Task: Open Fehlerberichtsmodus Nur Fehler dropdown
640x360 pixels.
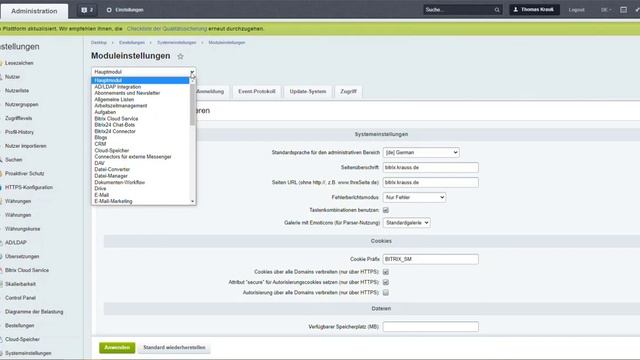Action: (414, 197)
